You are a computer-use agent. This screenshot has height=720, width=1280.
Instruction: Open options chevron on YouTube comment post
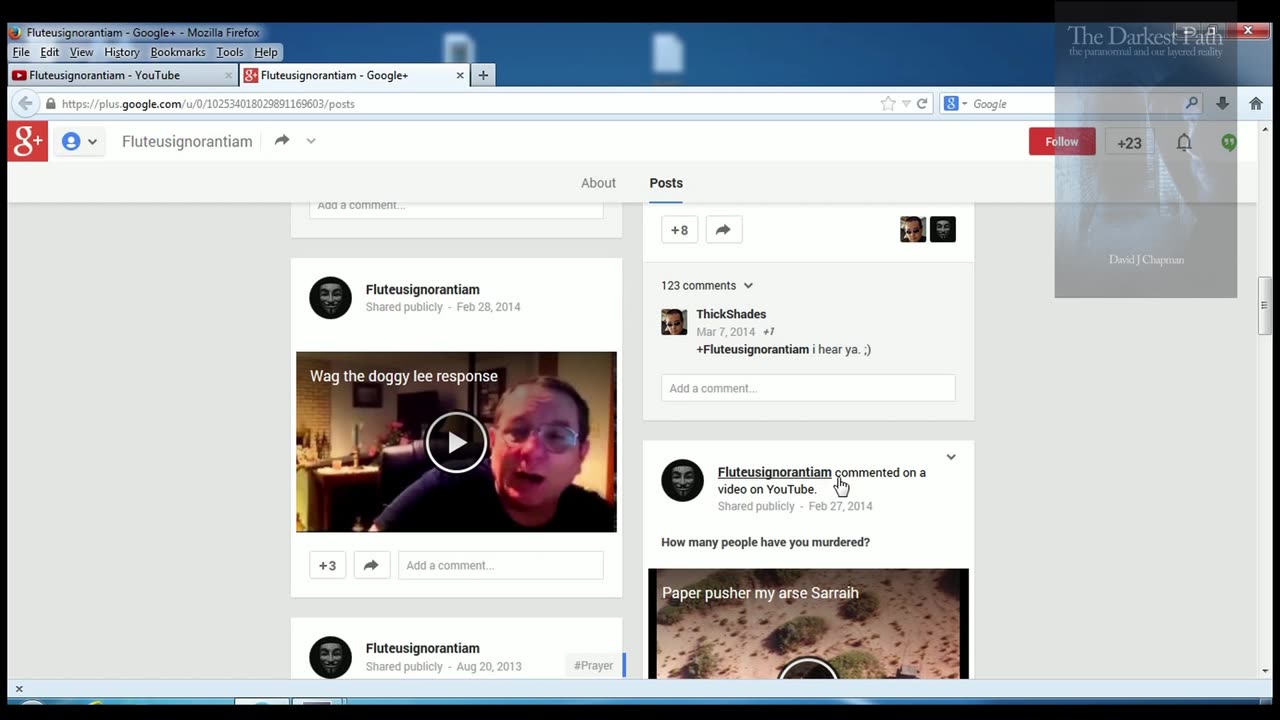[x=951, y=457]
